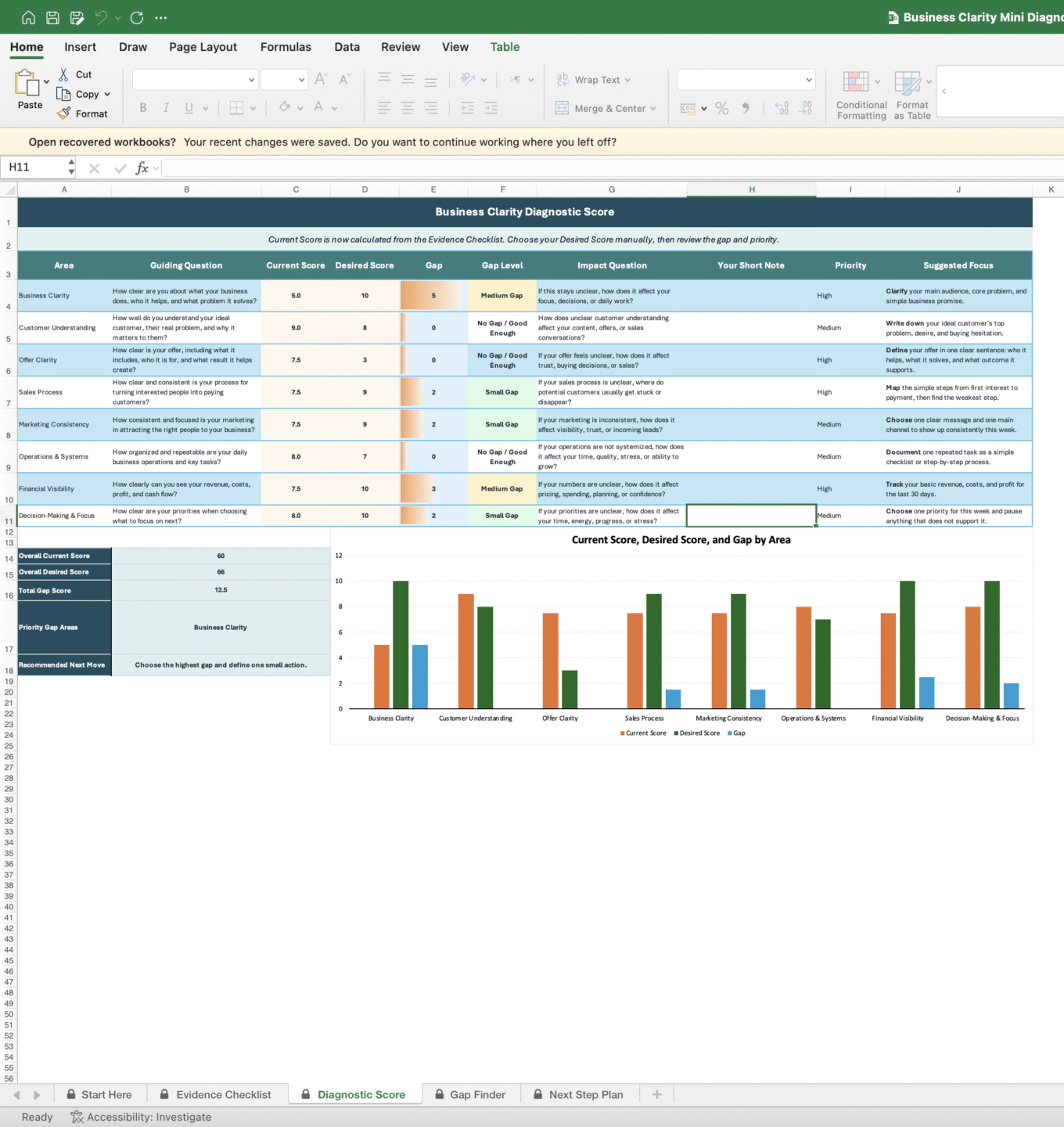Increase indent of cell contents

[491, 108]
